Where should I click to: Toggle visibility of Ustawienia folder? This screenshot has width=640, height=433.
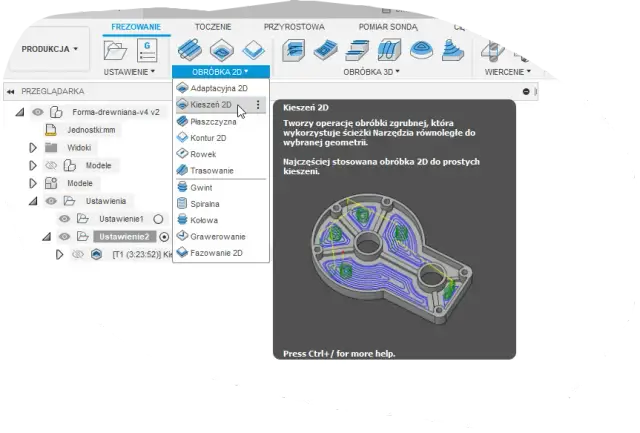point(51,201)
